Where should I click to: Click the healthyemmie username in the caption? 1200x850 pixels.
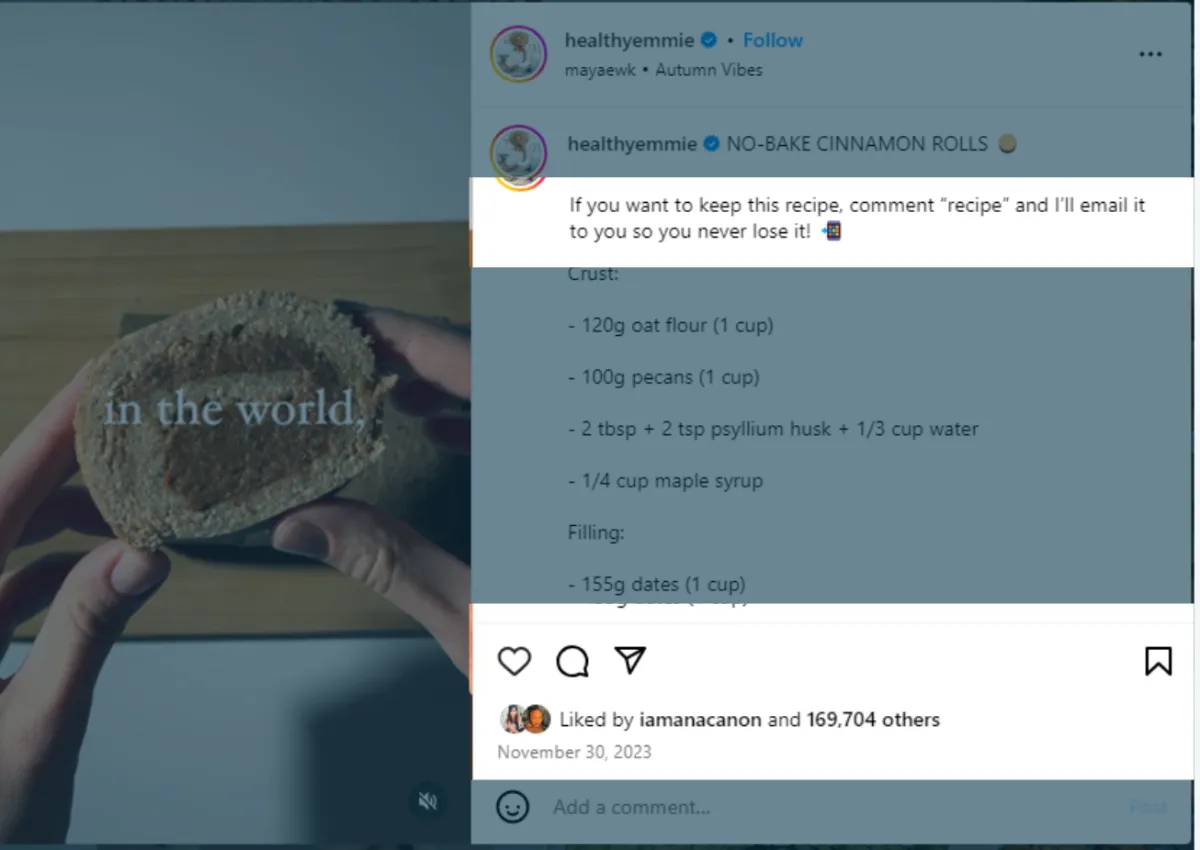(632, 144)
